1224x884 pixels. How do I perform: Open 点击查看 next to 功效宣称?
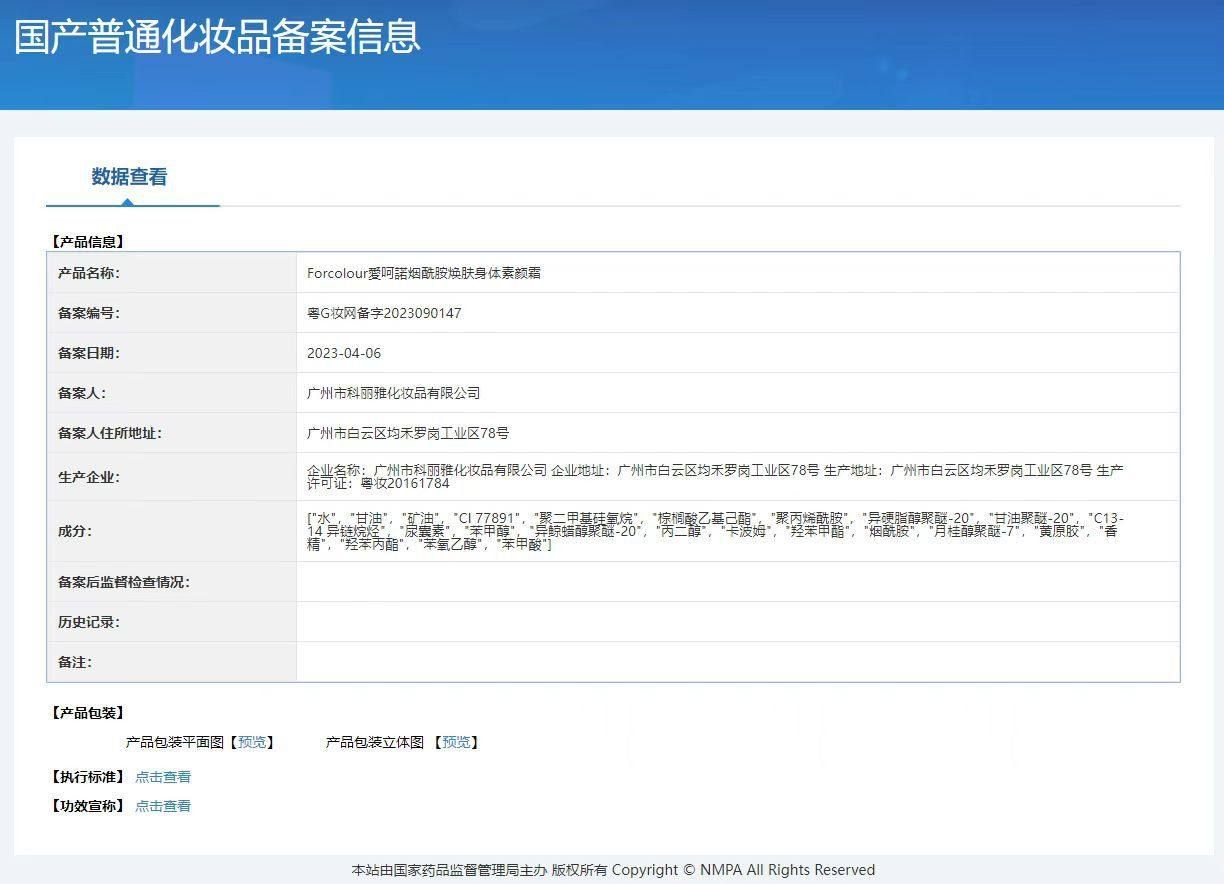(x=163, y=806)
